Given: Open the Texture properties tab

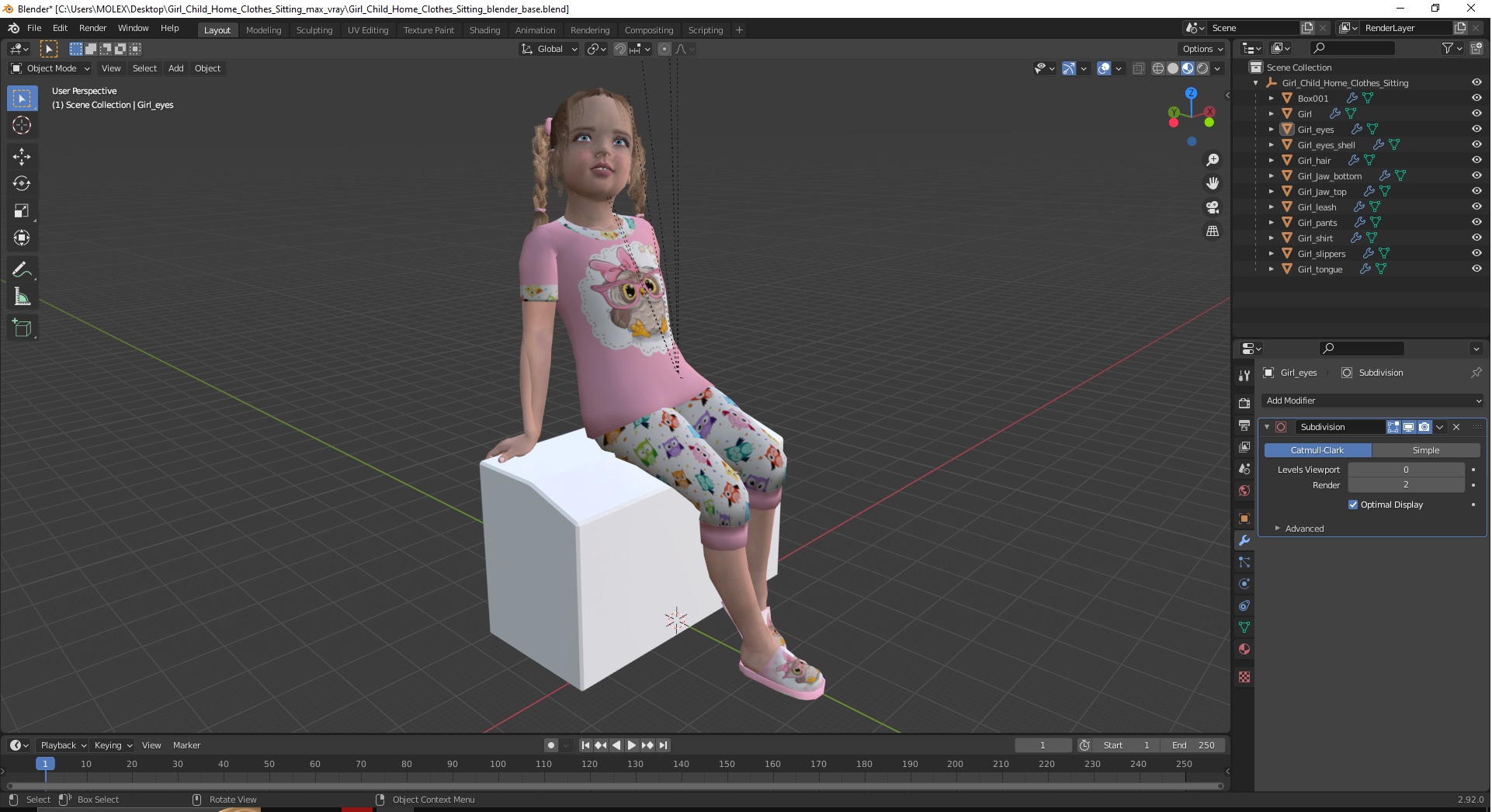Looking at the screenshot, I should click(1244, 677).
